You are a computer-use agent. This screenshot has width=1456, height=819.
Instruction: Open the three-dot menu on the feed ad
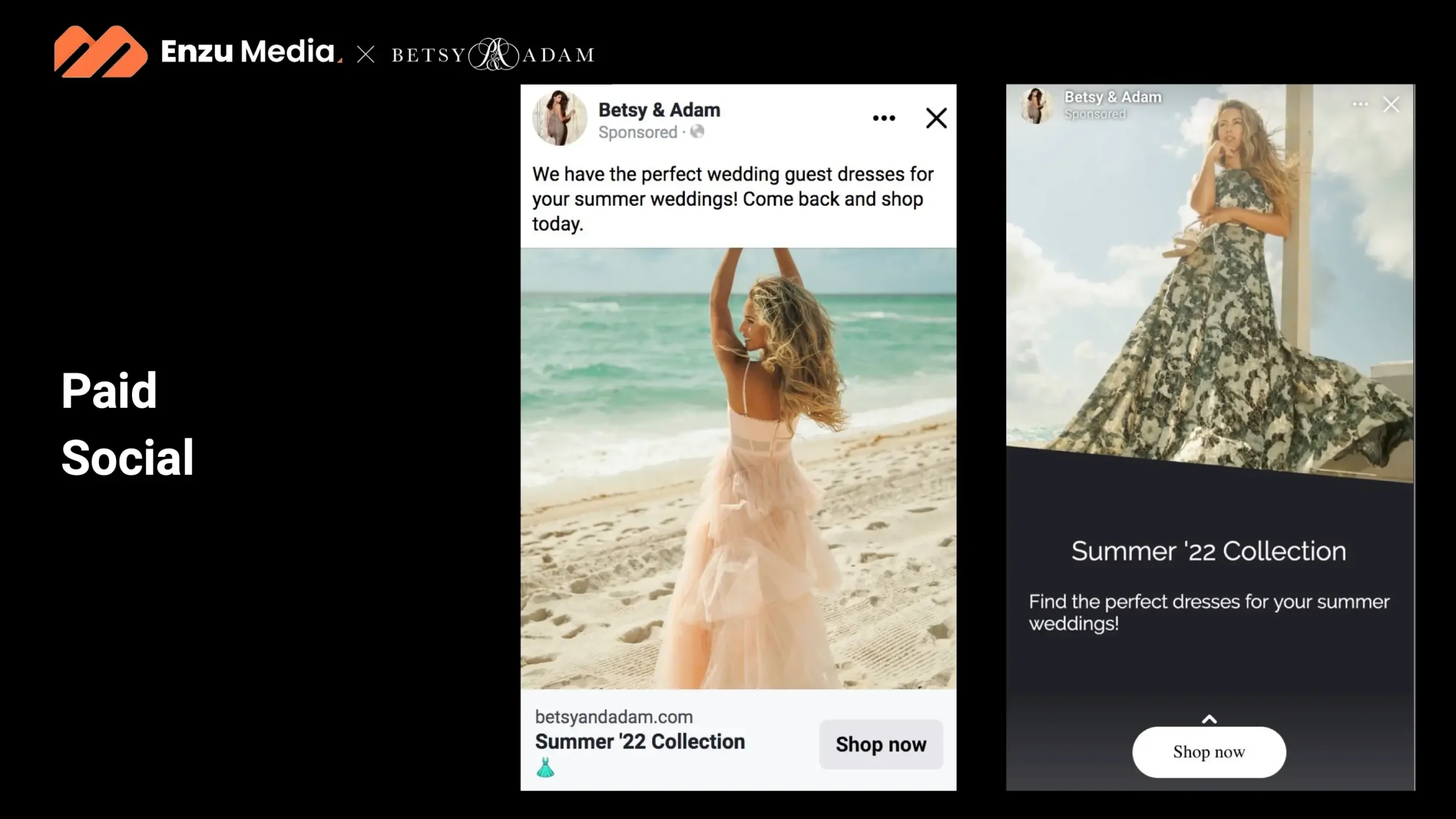tap(884, 118)
